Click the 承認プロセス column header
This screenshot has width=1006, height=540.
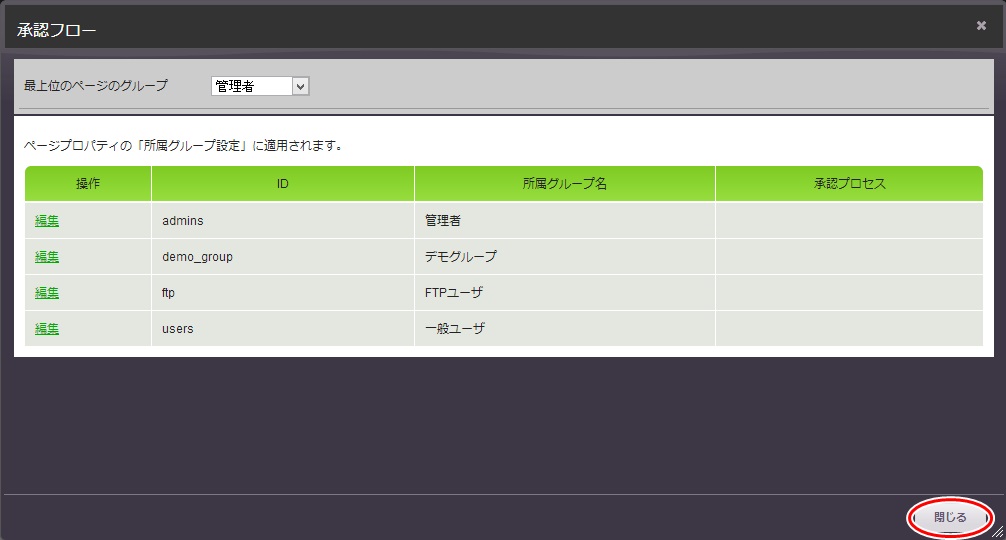point(849,183)
